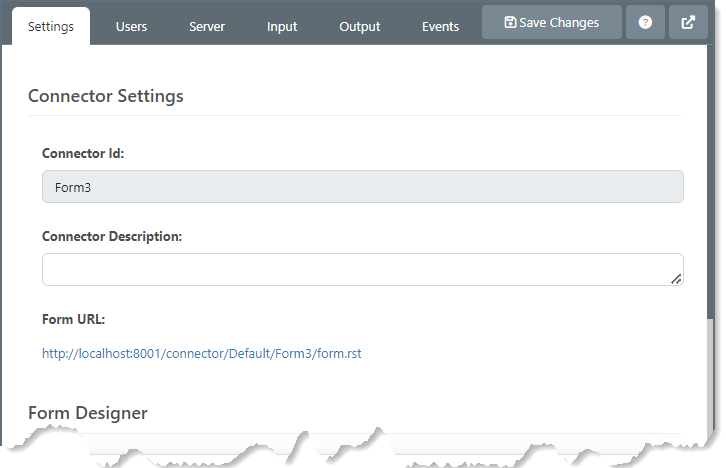The height and width of the screenshot is (468, 726).
Task: Switch to the Settings tab
Action: coord(51,26)
